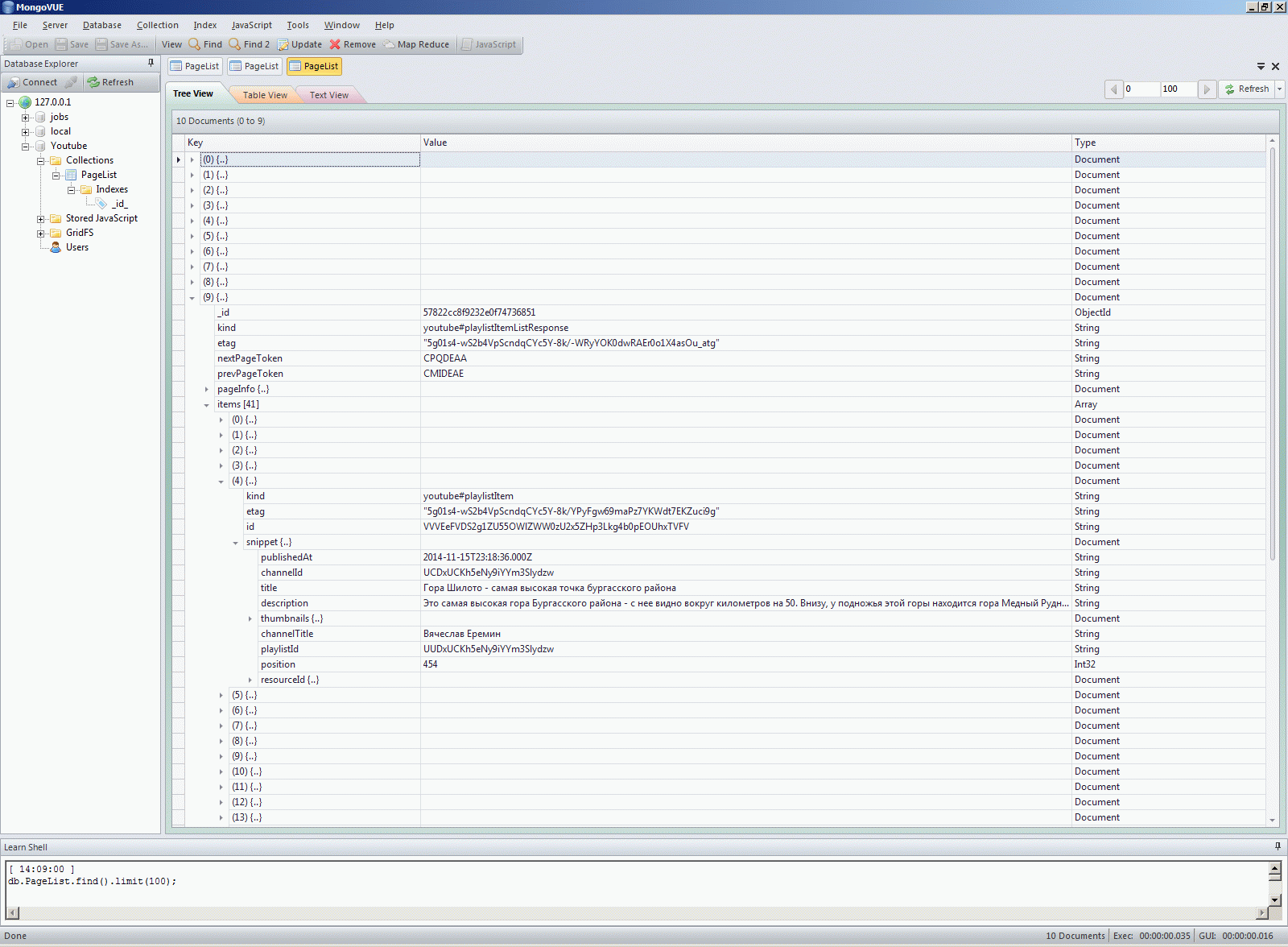Expand the resourceId sub-document
Viewport: 1288px width, 947px height.
(x=250, y=680)
